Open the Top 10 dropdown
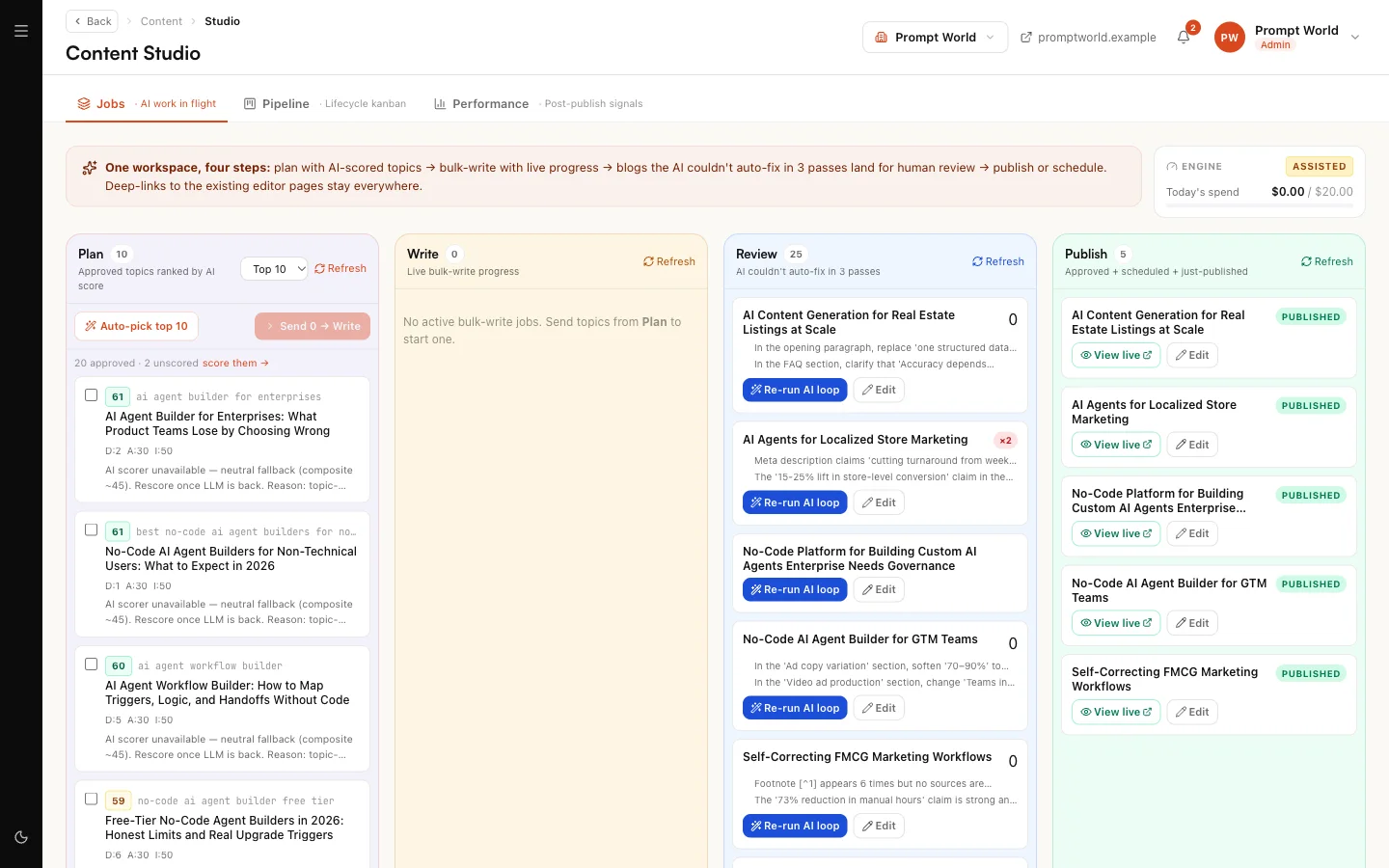This screenshot has height=868, width=1389. pyautogui.click(x=274, y=269)
